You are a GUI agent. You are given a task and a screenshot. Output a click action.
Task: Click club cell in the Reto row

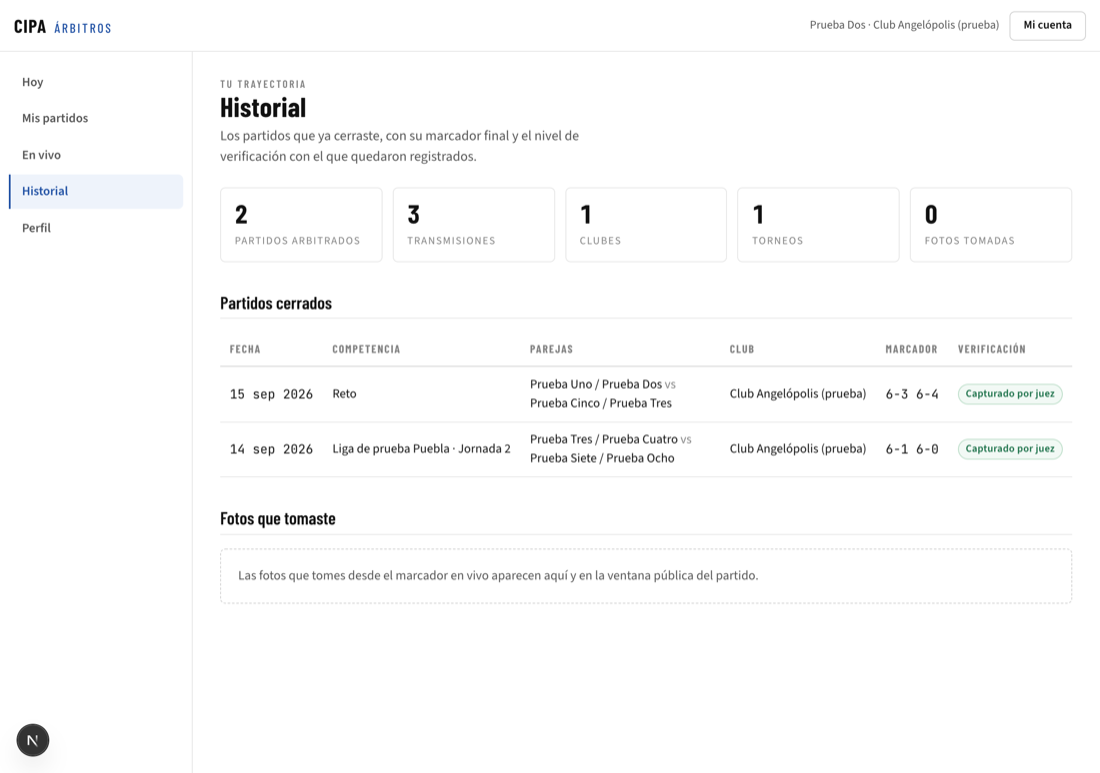(798, 394)
